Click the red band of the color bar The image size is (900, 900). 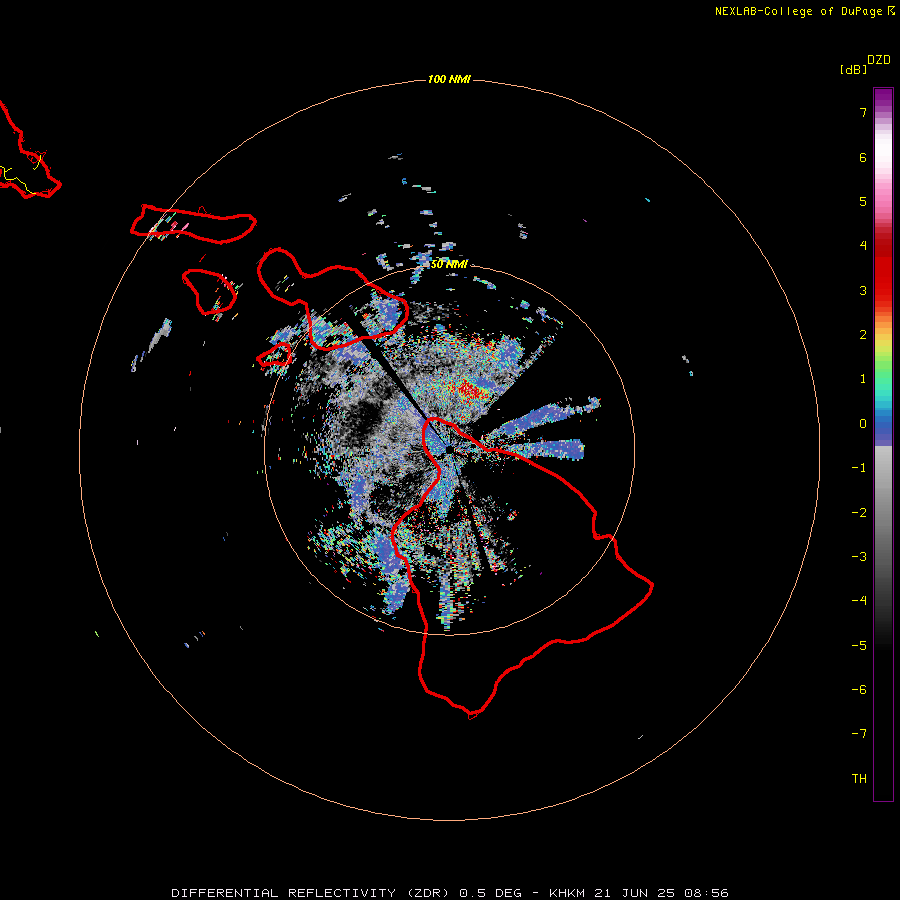click(883, 264)
